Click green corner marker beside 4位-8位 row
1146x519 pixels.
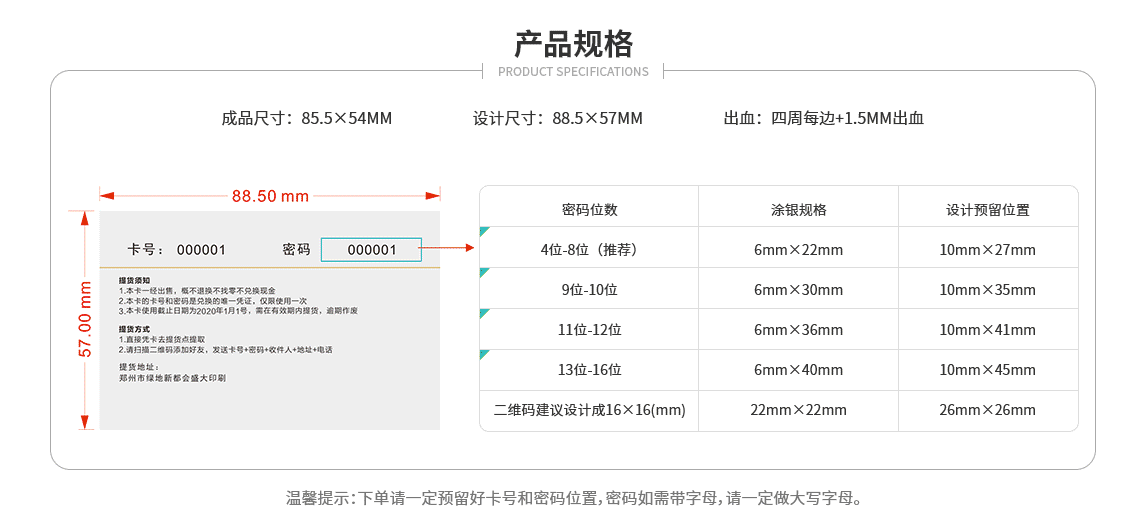pyautogui.click(x=484, y=231)
